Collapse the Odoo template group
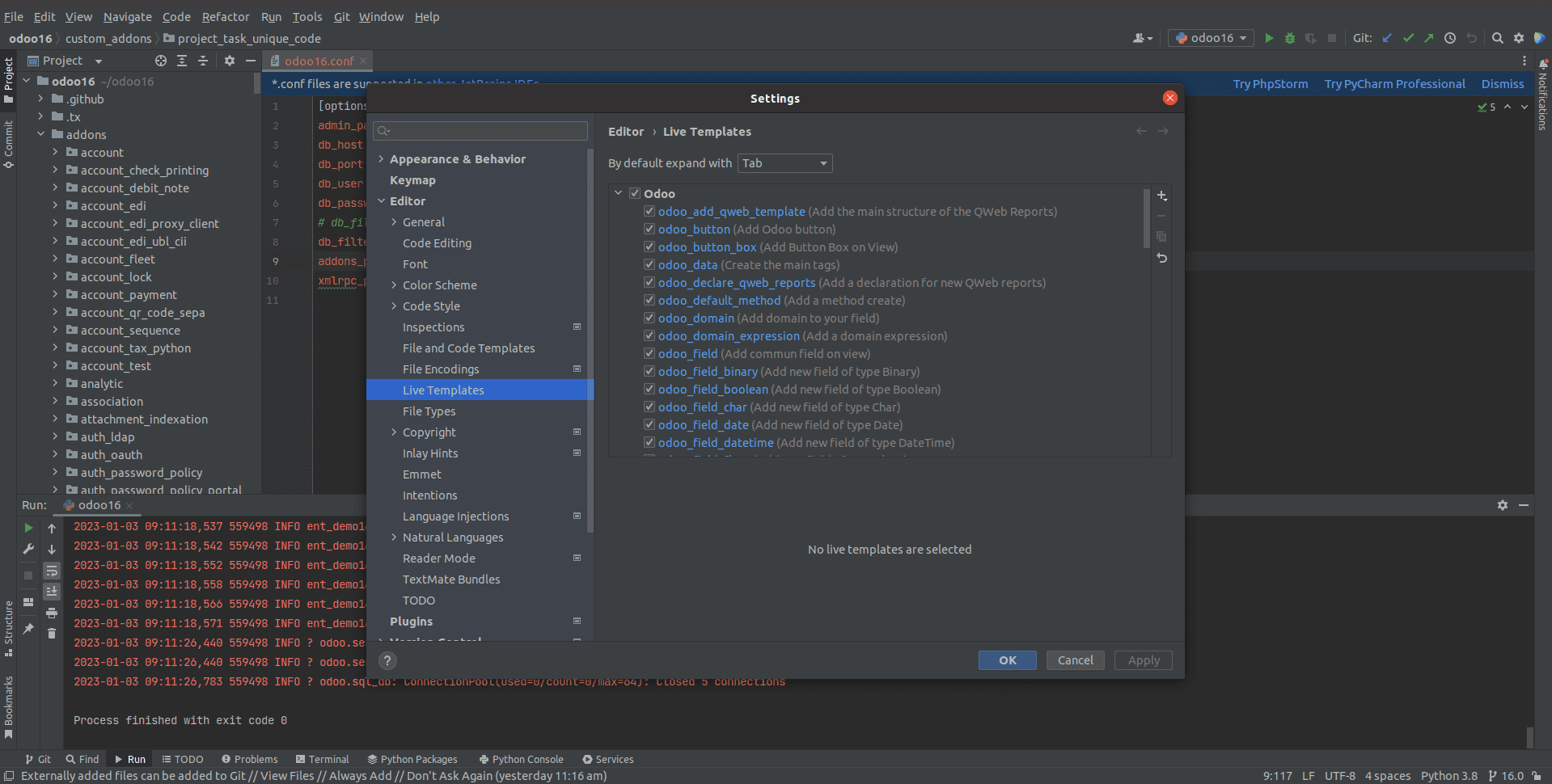This screenshot has height=784, width=1552. tap(619, 193)
